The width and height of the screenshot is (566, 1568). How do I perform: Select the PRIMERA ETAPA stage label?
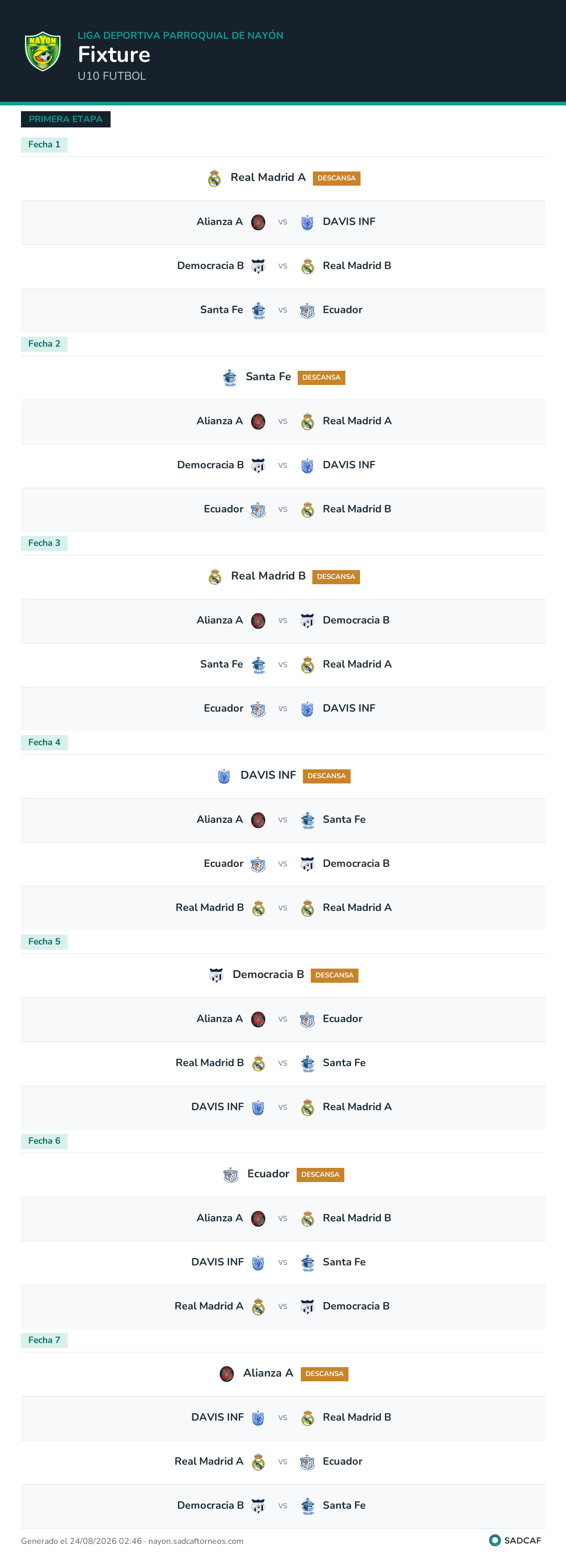pos(66,120)
